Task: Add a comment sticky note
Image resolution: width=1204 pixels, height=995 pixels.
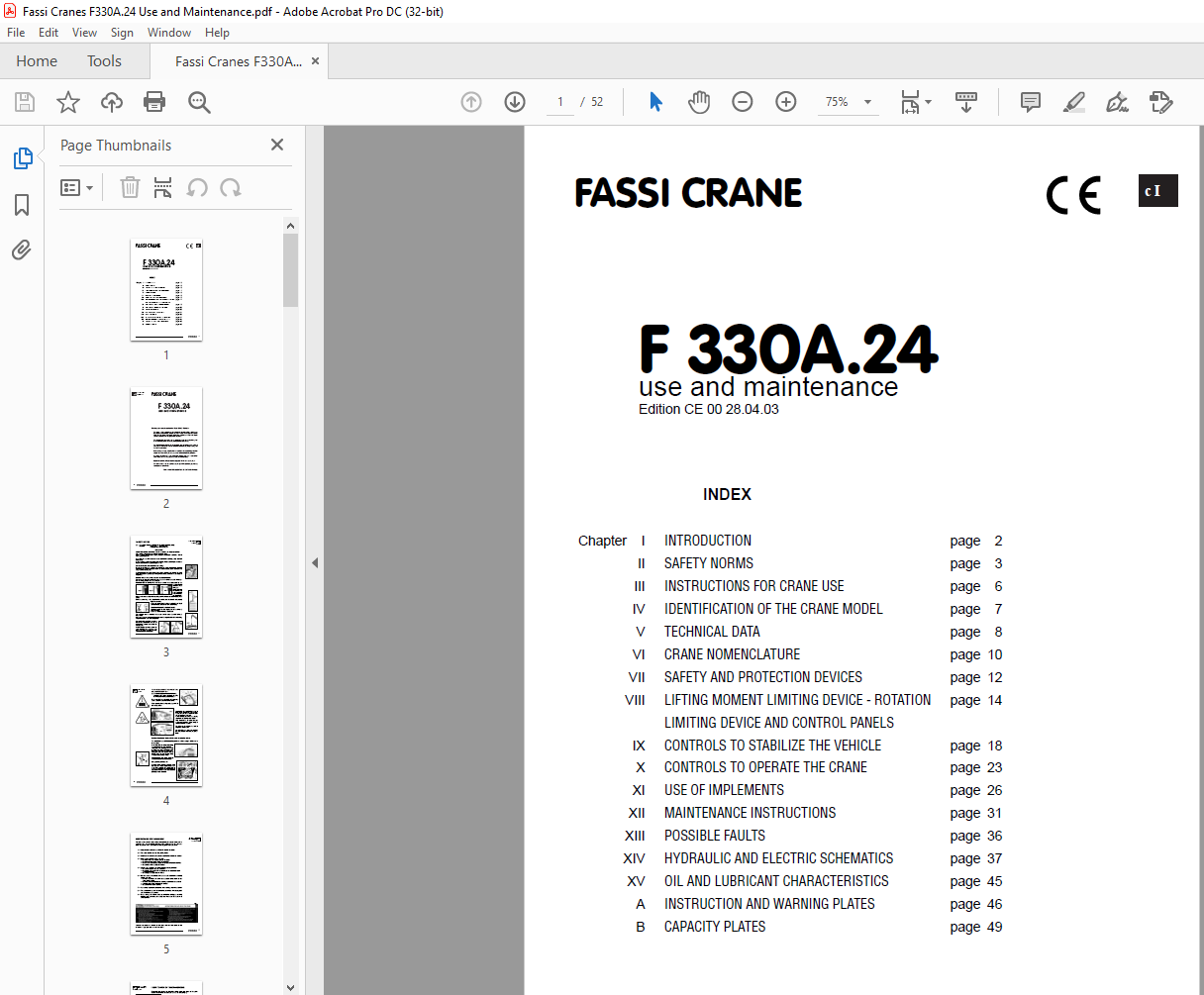Action: click(x=1031, y=102)
